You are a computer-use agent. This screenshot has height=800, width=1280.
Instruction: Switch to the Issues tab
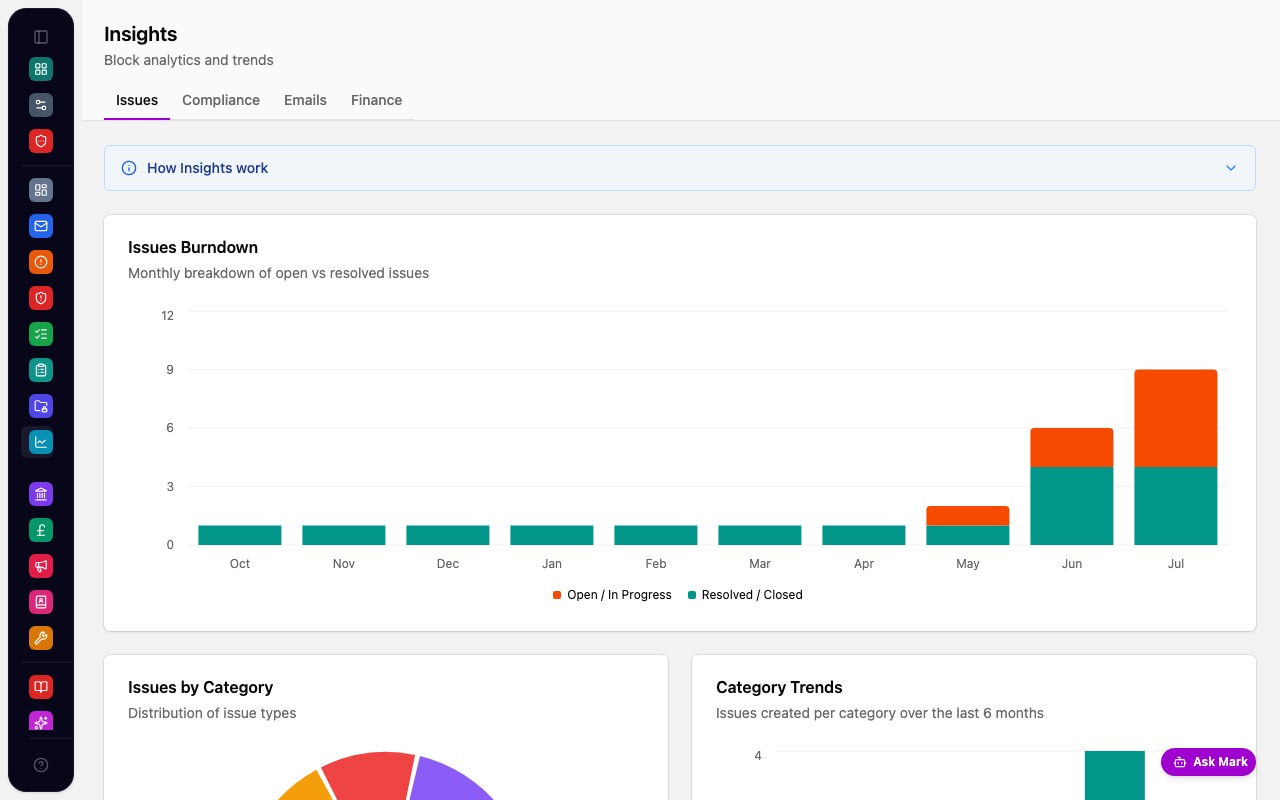click(x=137, y=100)
